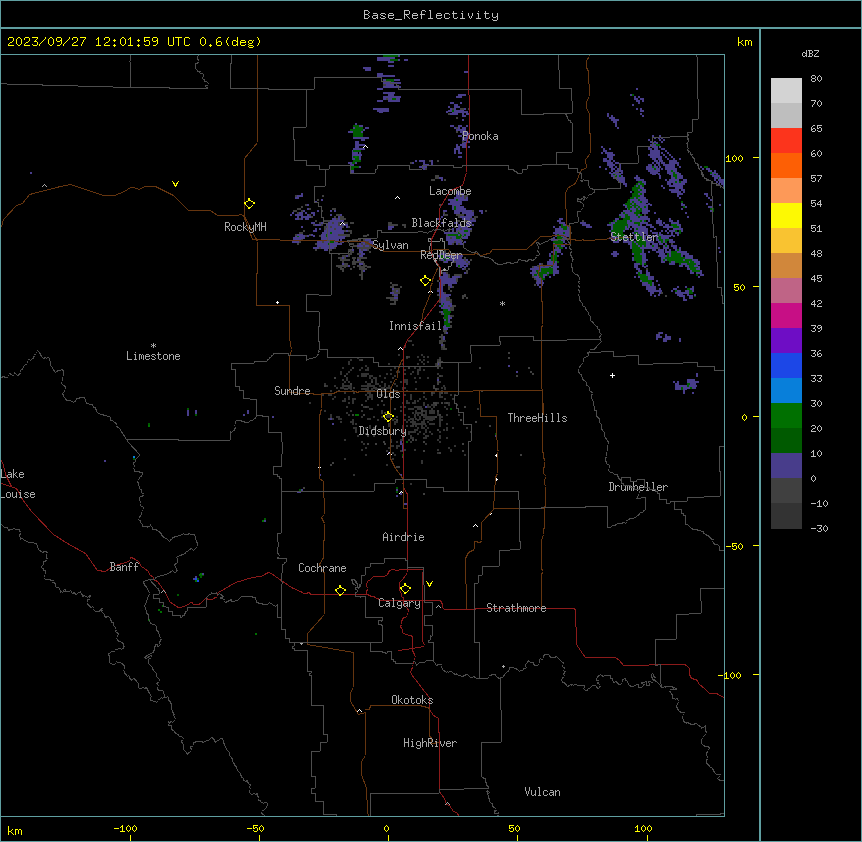
Task: Pick the light gray 80 dBZ swatch
Action: point(786,91)
